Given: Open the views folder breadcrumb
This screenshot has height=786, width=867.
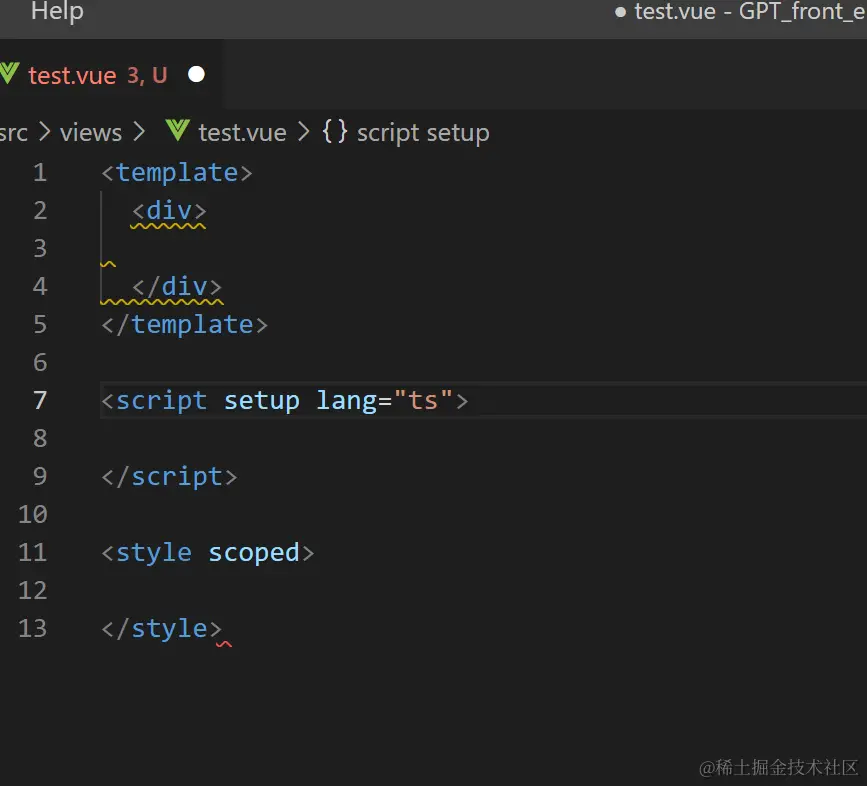Looking at the screenshot, I should coord(90,132).
